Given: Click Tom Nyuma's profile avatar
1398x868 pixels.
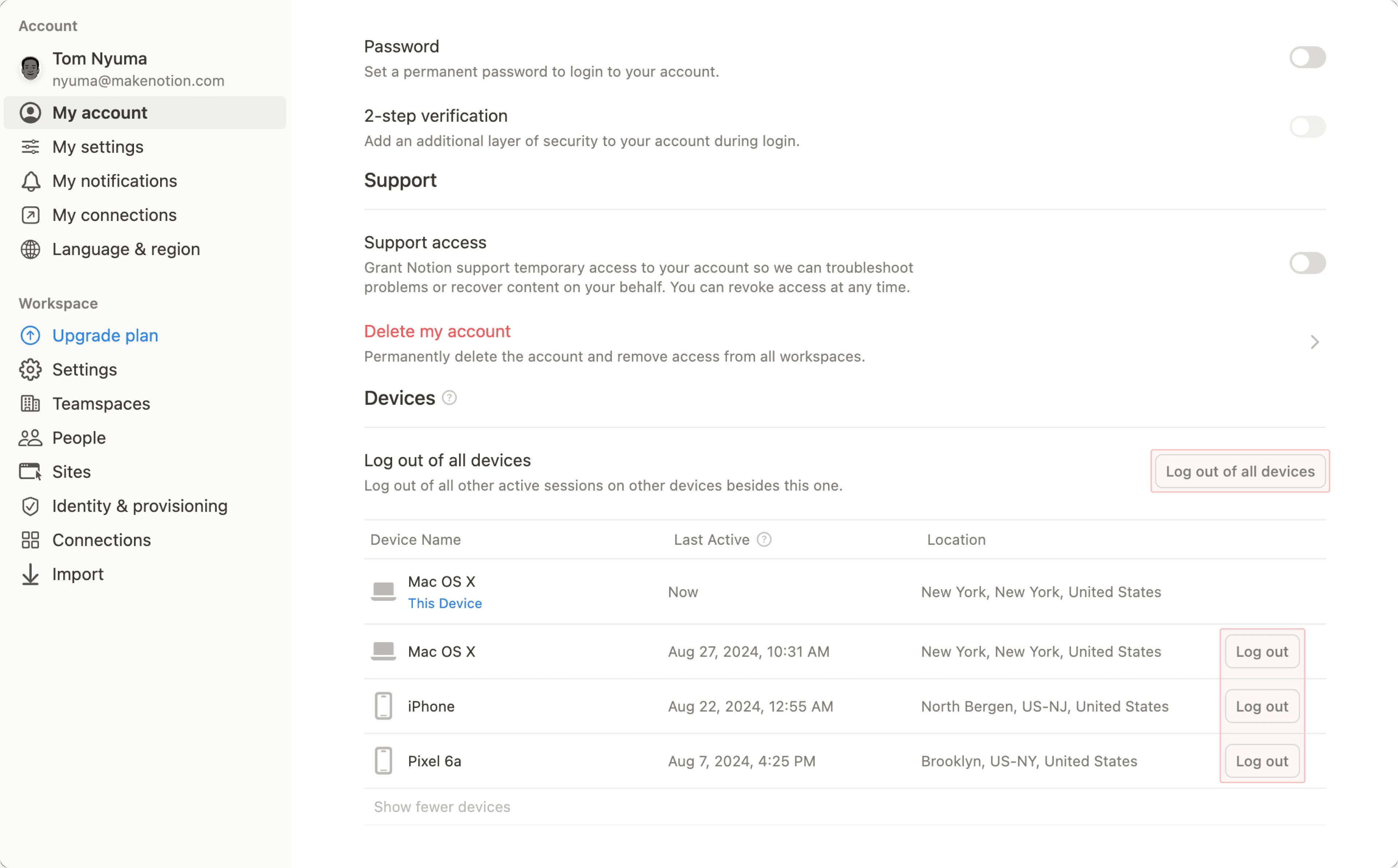Looking at the screenshot, I should click(x=30, y=68).
